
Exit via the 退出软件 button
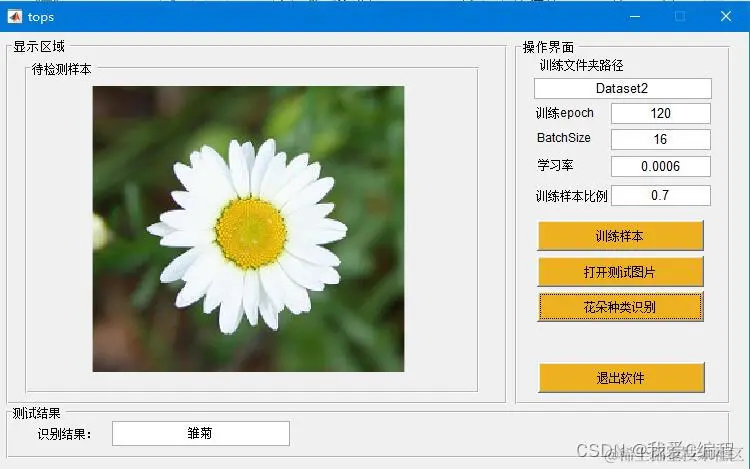click(621, 378)
